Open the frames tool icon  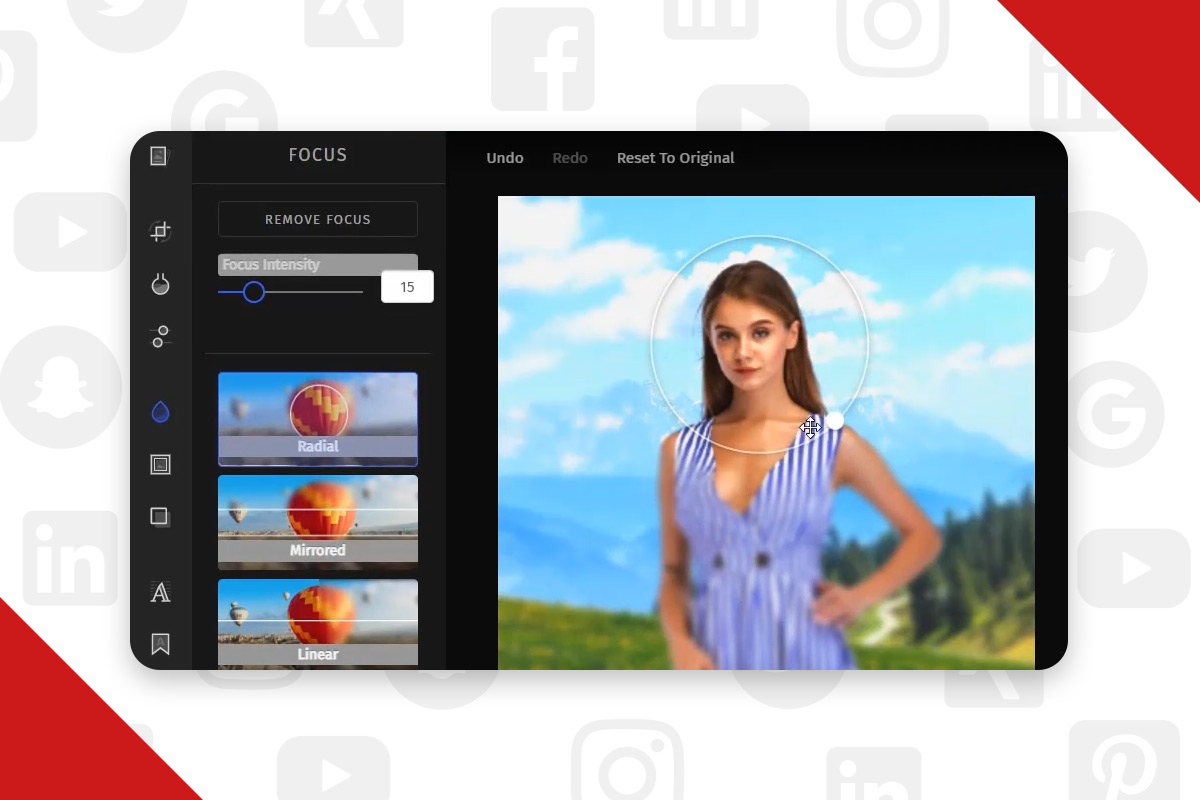click(x=160, y=464)
